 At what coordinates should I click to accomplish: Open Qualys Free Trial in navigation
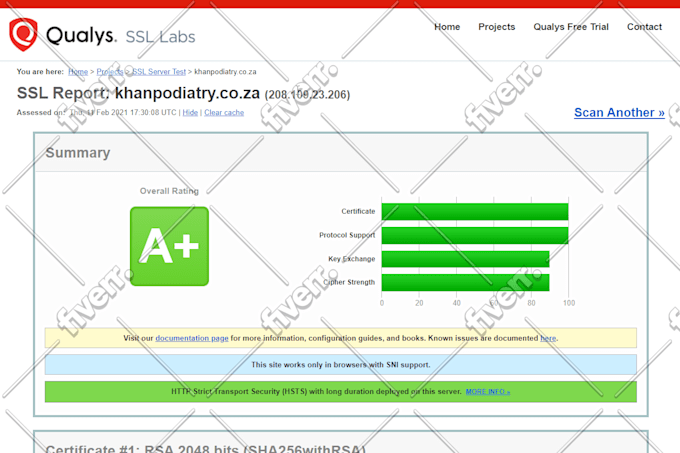pyautogui.click(x=571, y=27)
